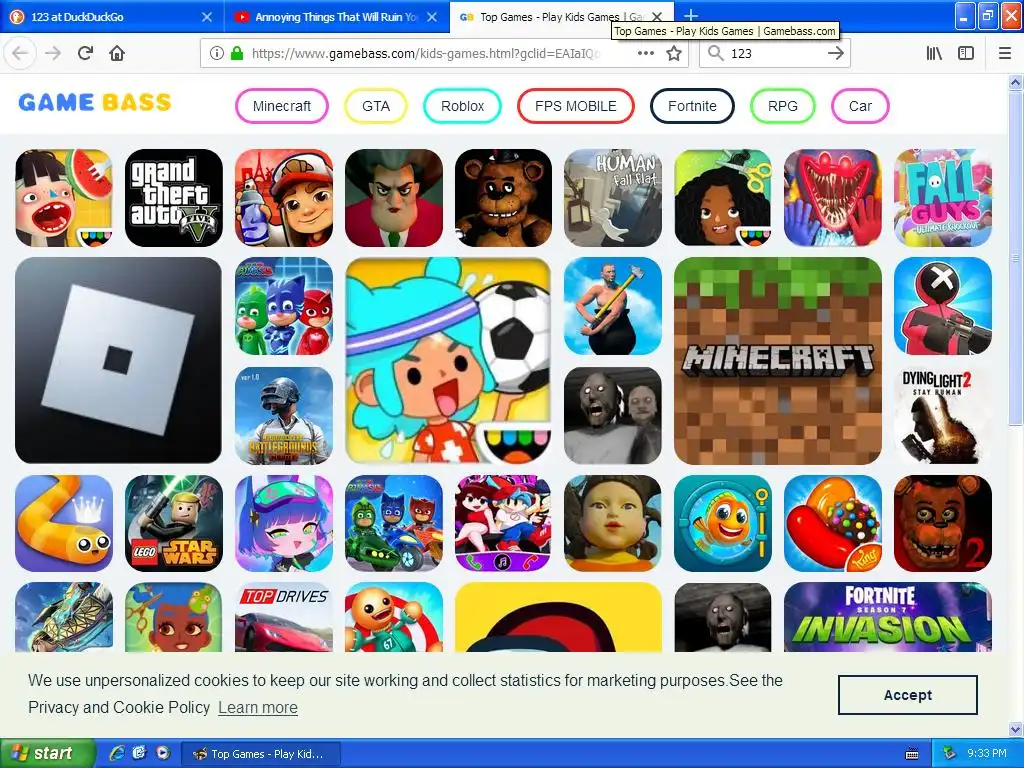Viewport: 1024px width, 768px height.
Task: Follow the Learn more cookie policy link
Action: [x=258, y=707]
